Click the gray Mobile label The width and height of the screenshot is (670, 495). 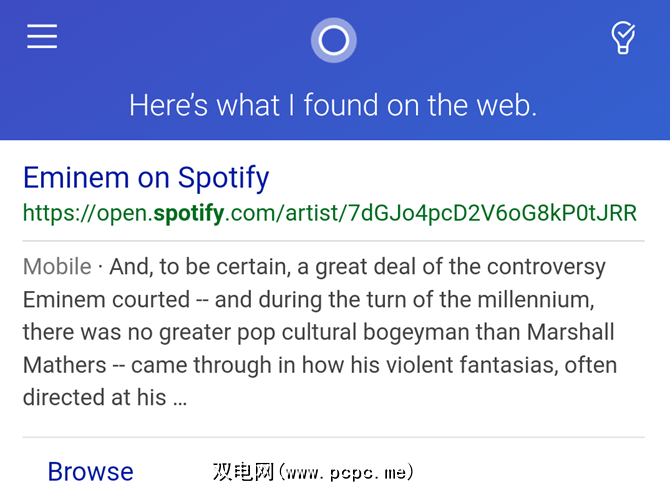(57, 267)
